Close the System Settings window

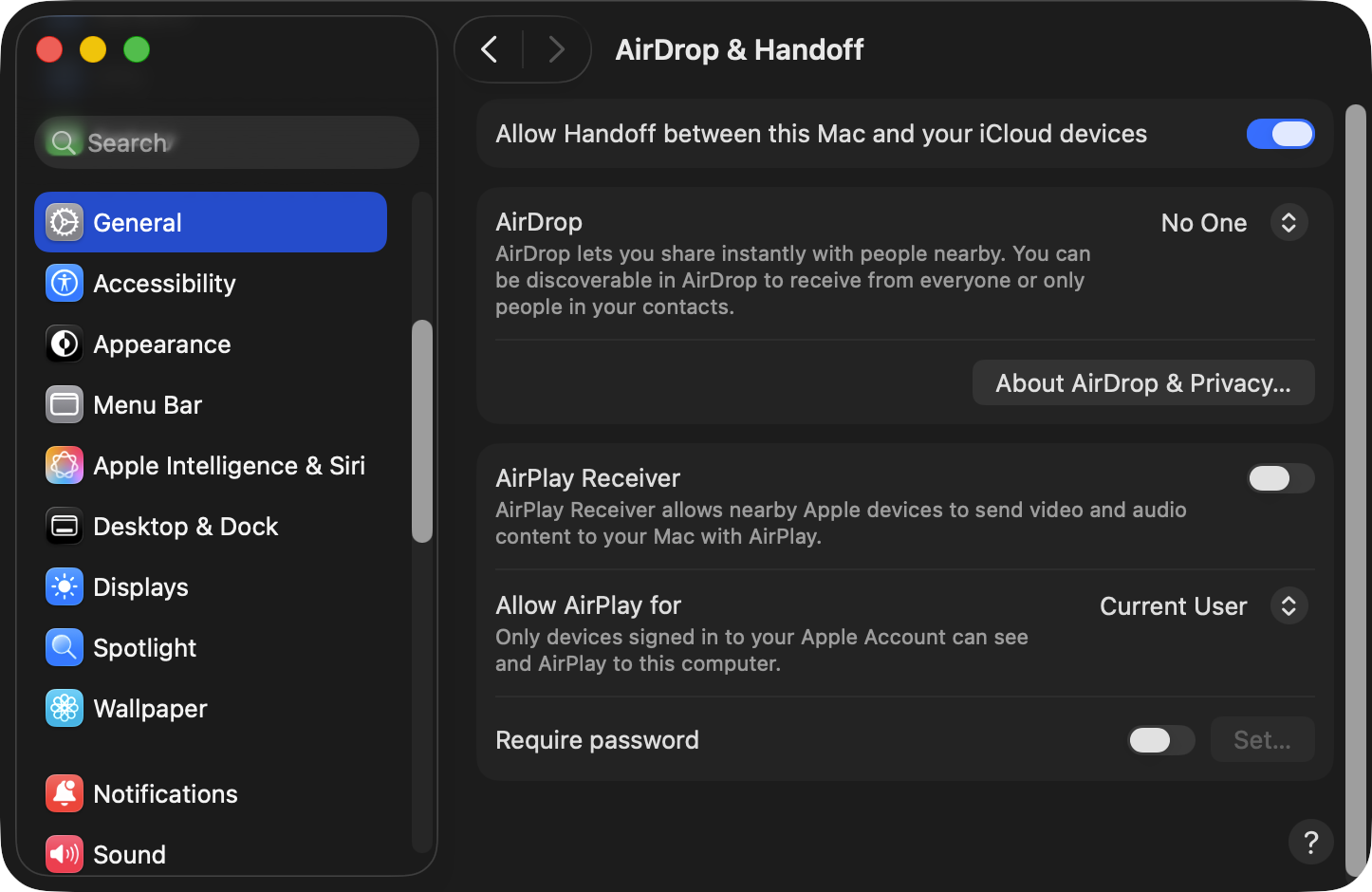pos(49,49)
